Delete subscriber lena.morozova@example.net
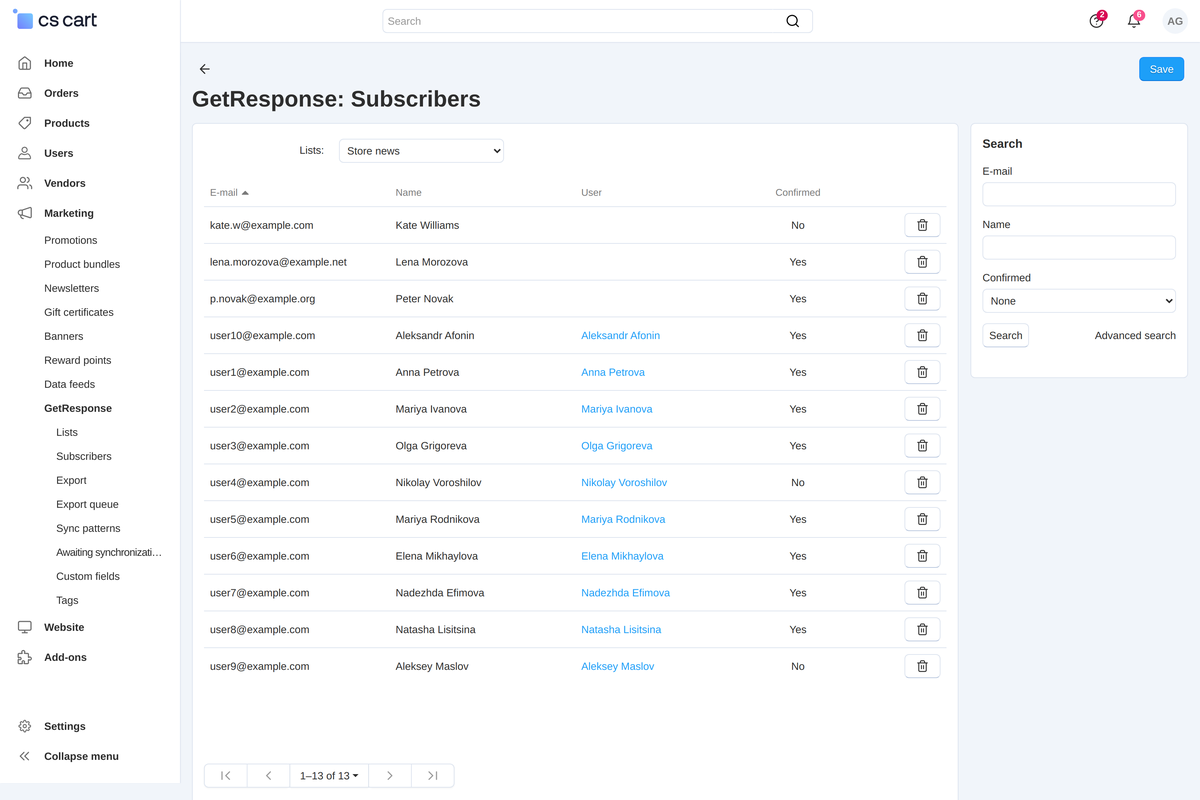Viewport: 1200px width, 800px height. [922, 262]
